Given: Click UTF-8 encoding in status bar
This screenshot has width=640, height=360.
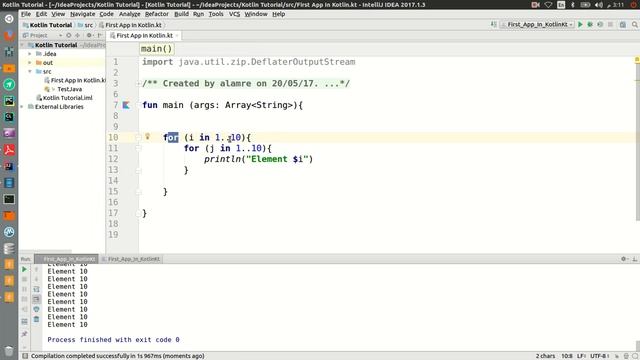Looking at the screenshot, I should tap(600, 356).
